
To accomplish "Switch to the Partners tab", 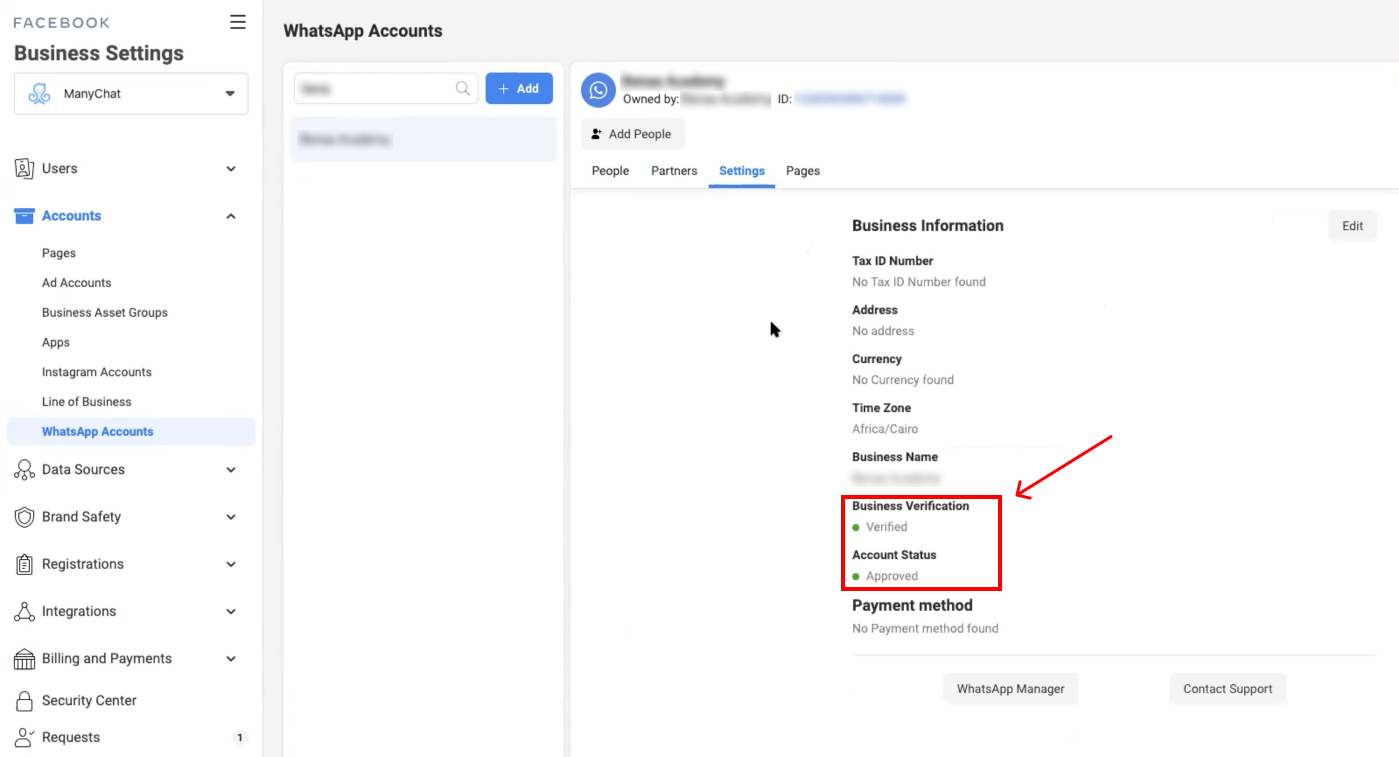I will (x=674, y=171).
